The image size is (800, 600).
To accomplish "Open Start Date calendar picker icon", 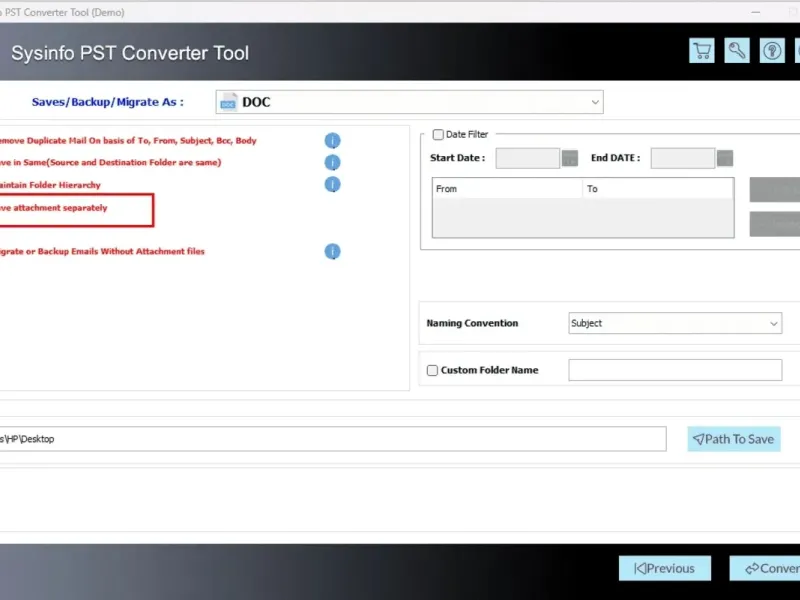I will coord(570,158).
